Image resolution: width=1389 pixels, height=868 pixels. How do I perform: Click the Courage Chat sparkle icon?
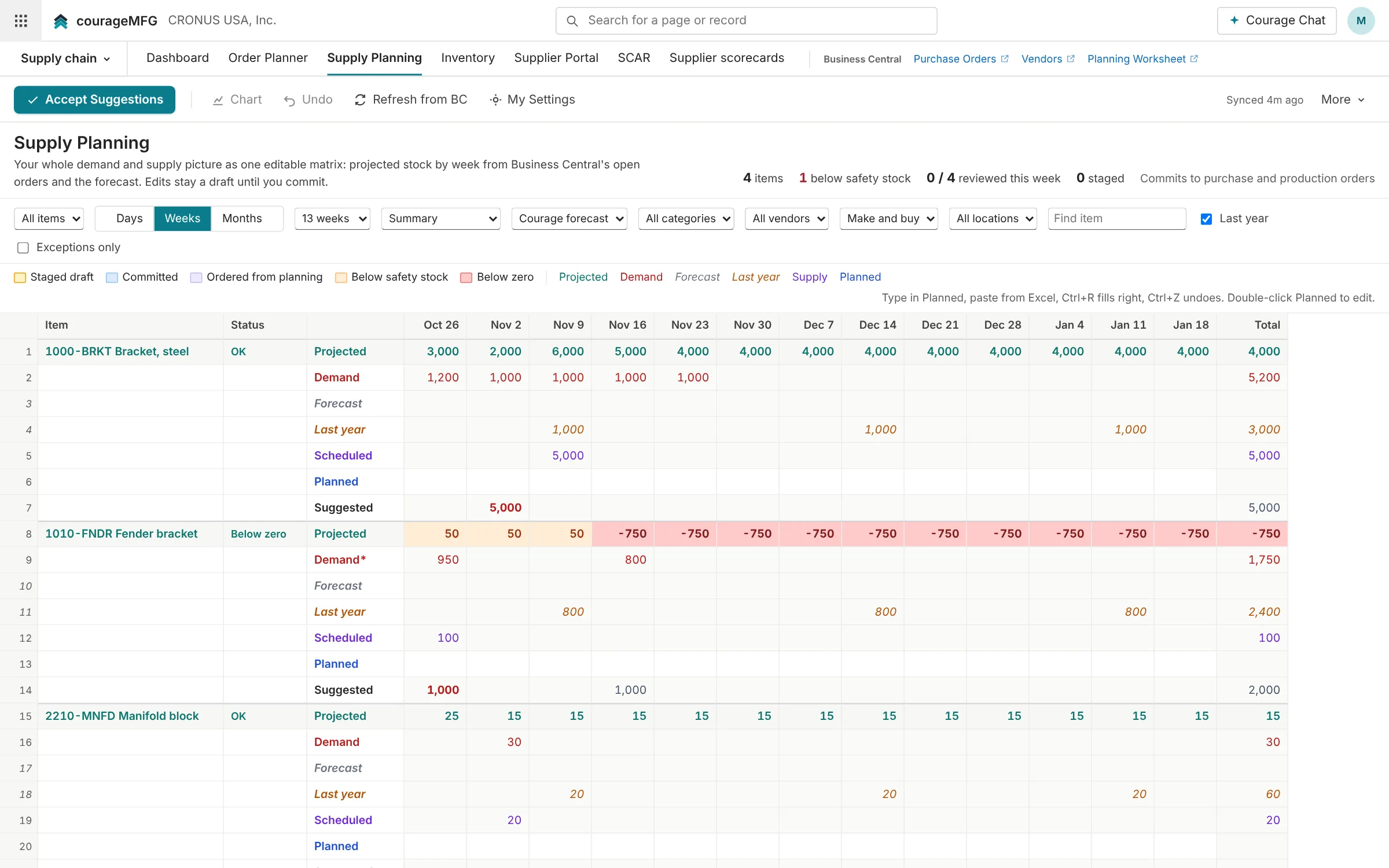(1234, 20)
